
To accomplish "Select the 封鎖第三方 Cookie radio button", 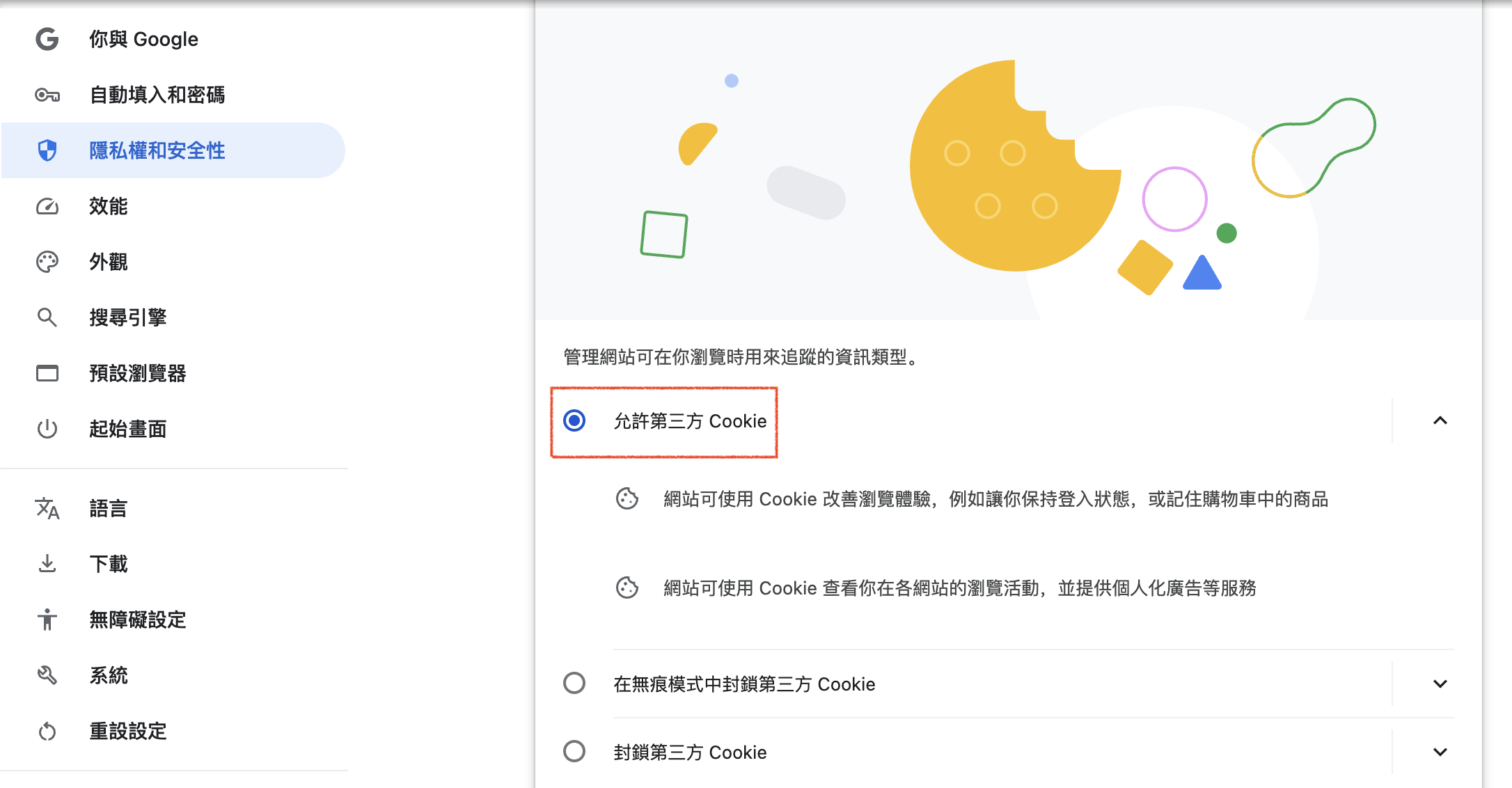I will coord(574,751).
